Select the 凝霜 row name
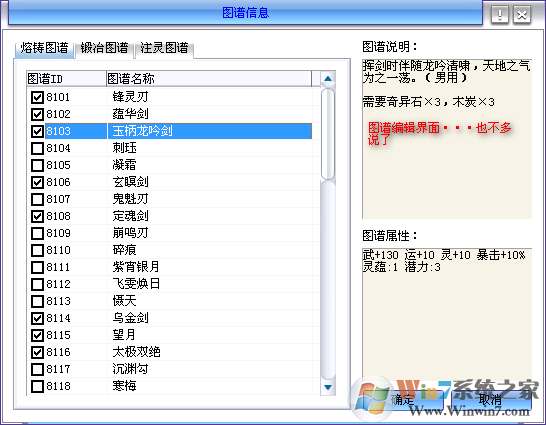The image size is (546, 425). click(124, 165)
